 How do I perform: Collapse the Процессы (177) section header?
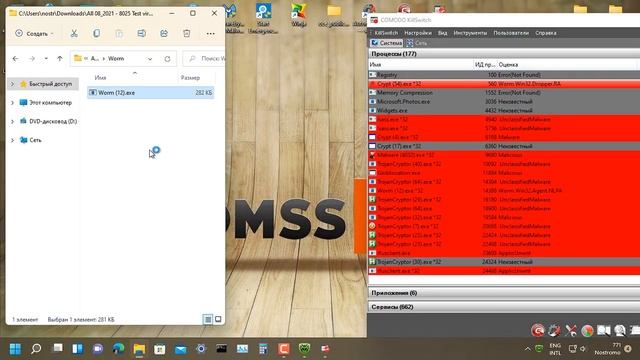tap(504, 54)
